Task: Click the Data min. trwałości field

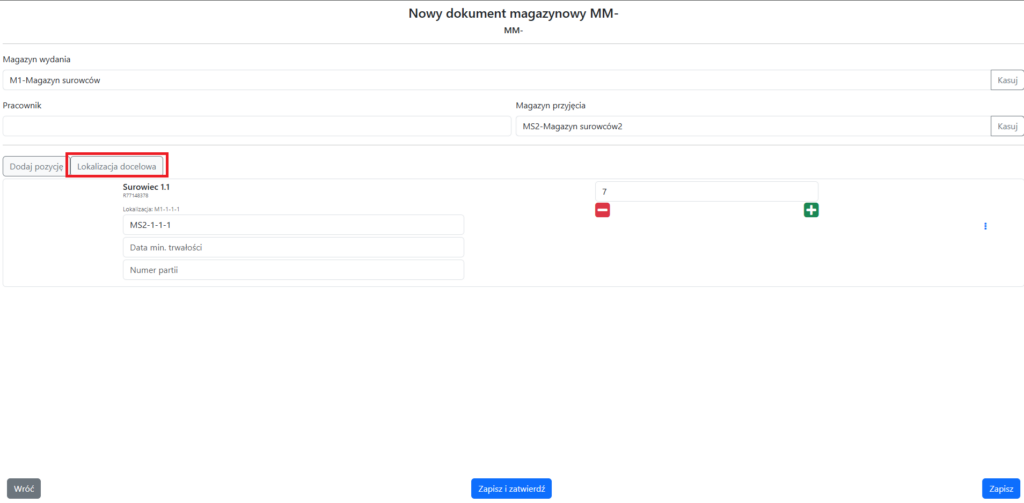Action: [293, 247]
